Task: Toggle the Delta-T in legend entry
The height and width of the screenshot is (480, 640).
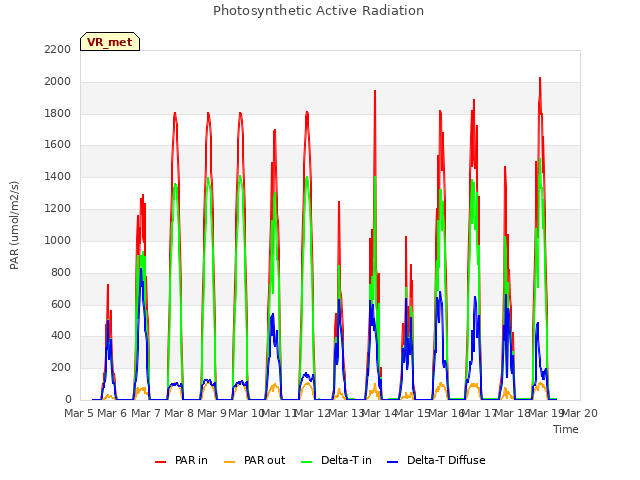Action: [336, 460]
